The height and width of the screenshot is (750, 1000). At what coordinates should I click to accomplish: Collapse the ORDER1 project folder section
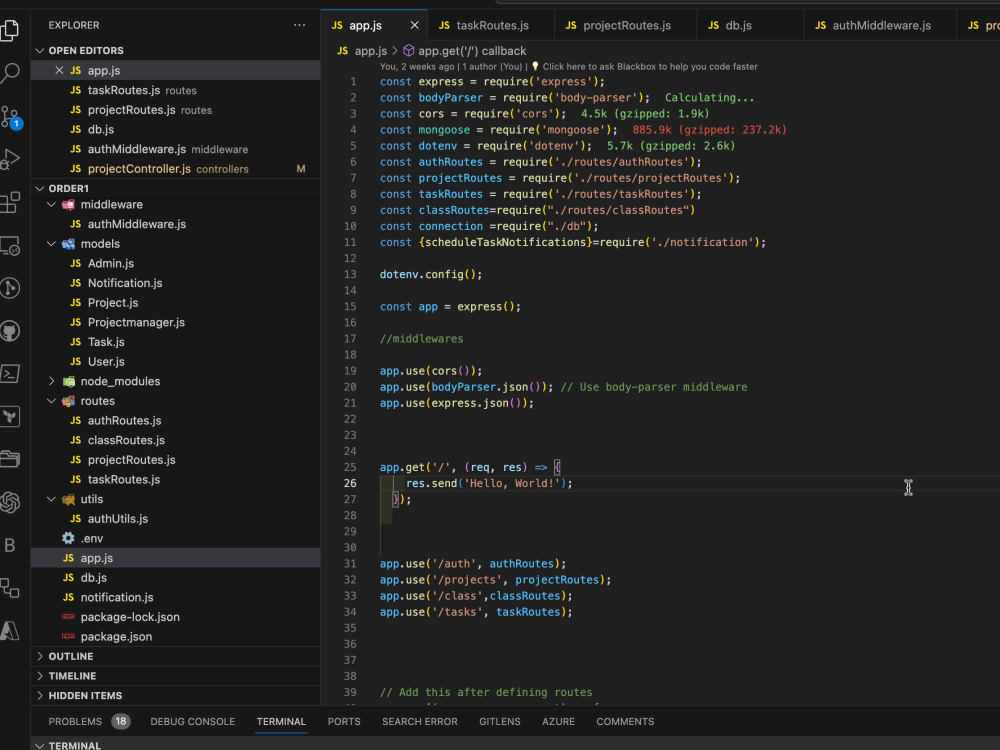40,188
